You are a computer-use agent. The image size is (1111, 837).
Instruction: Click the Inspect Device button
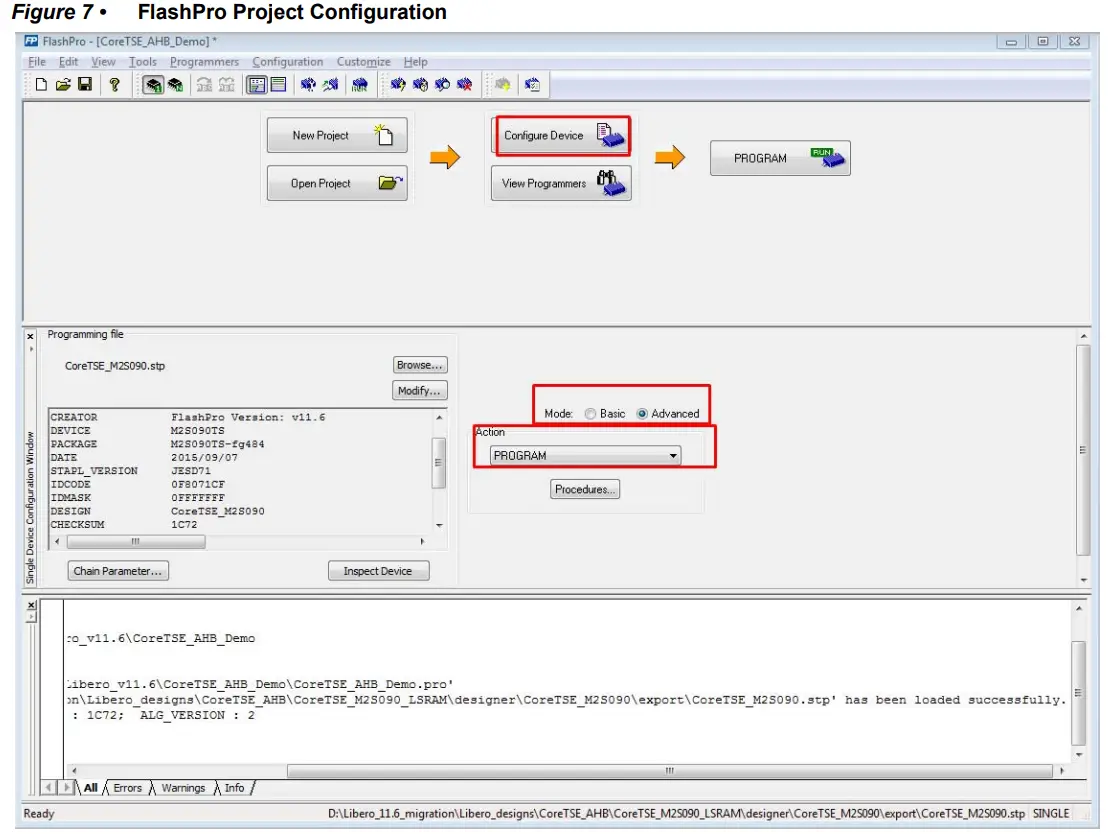(378, 570)
